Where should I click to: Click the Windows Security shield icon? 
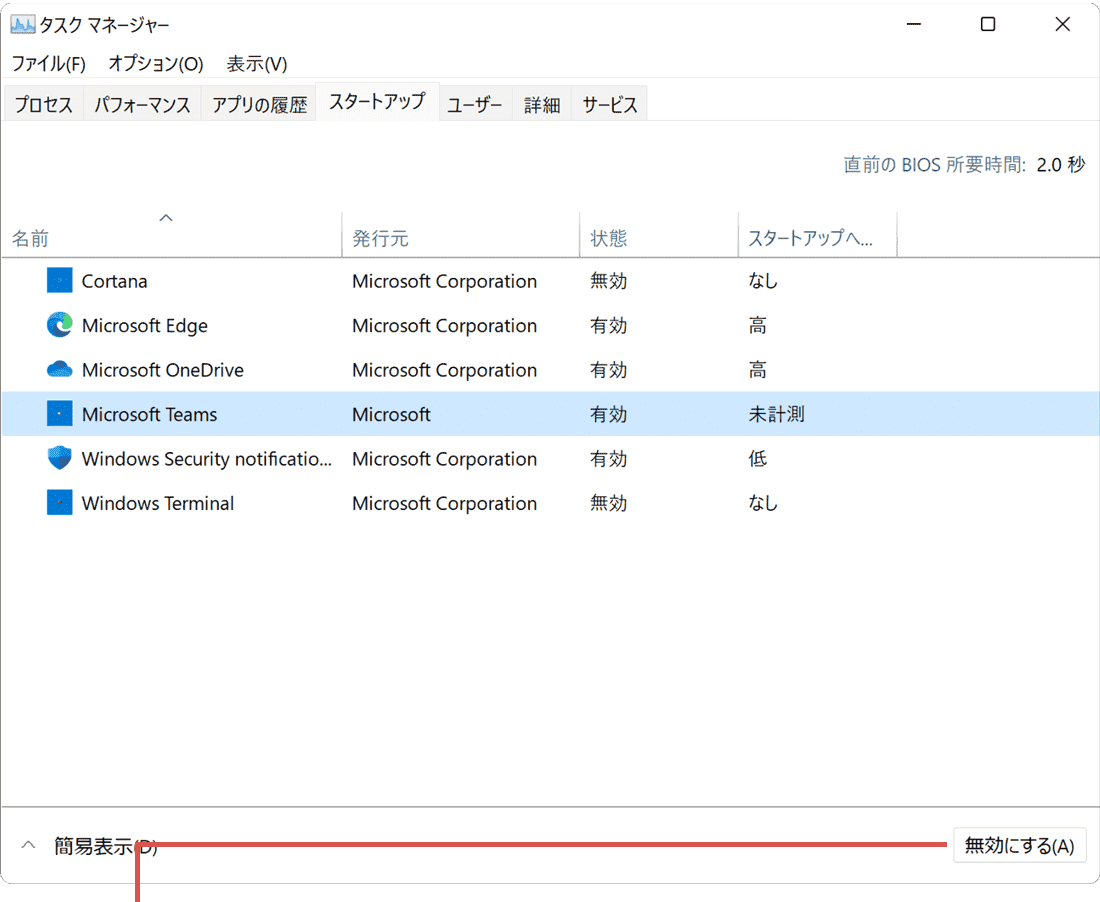click(60, 458)
